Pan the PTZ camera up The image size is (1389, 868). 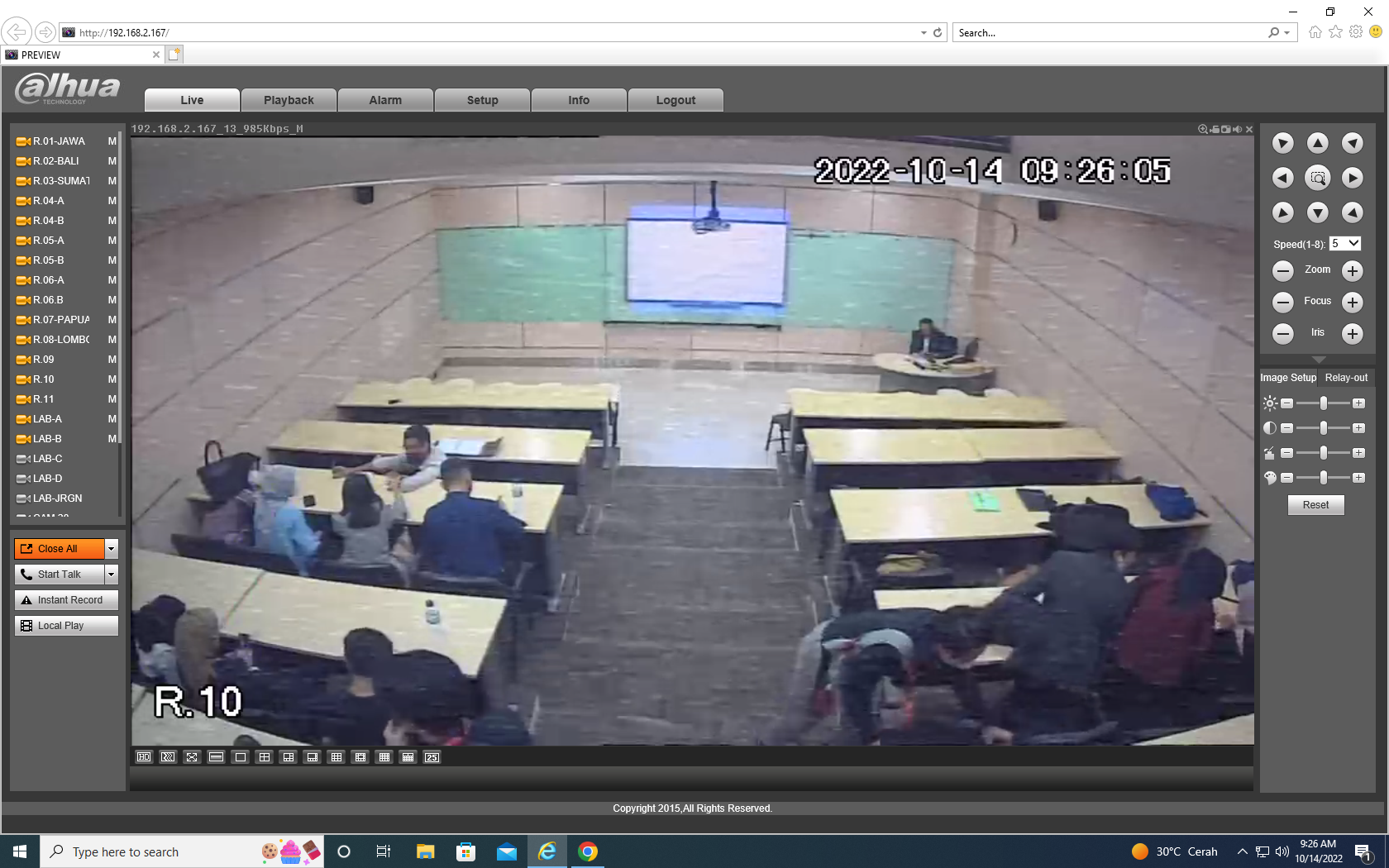(1317, 143)
